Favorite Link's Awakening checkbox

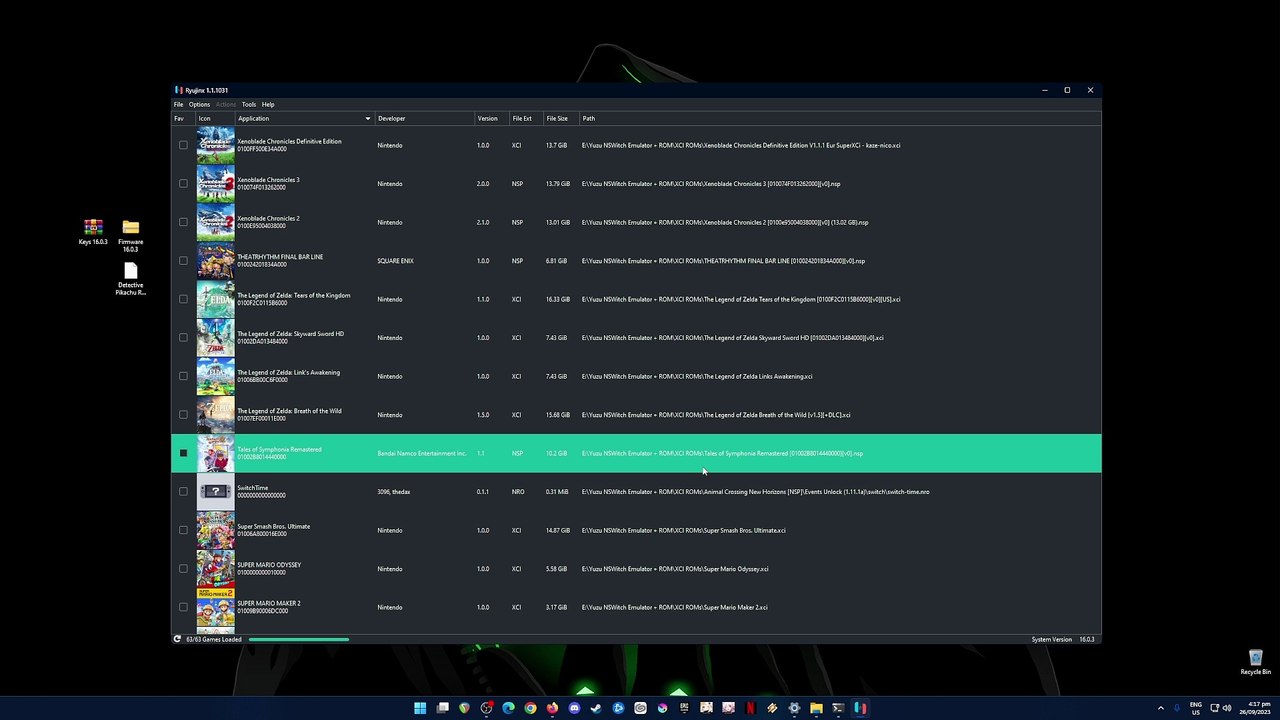(183, 376)
